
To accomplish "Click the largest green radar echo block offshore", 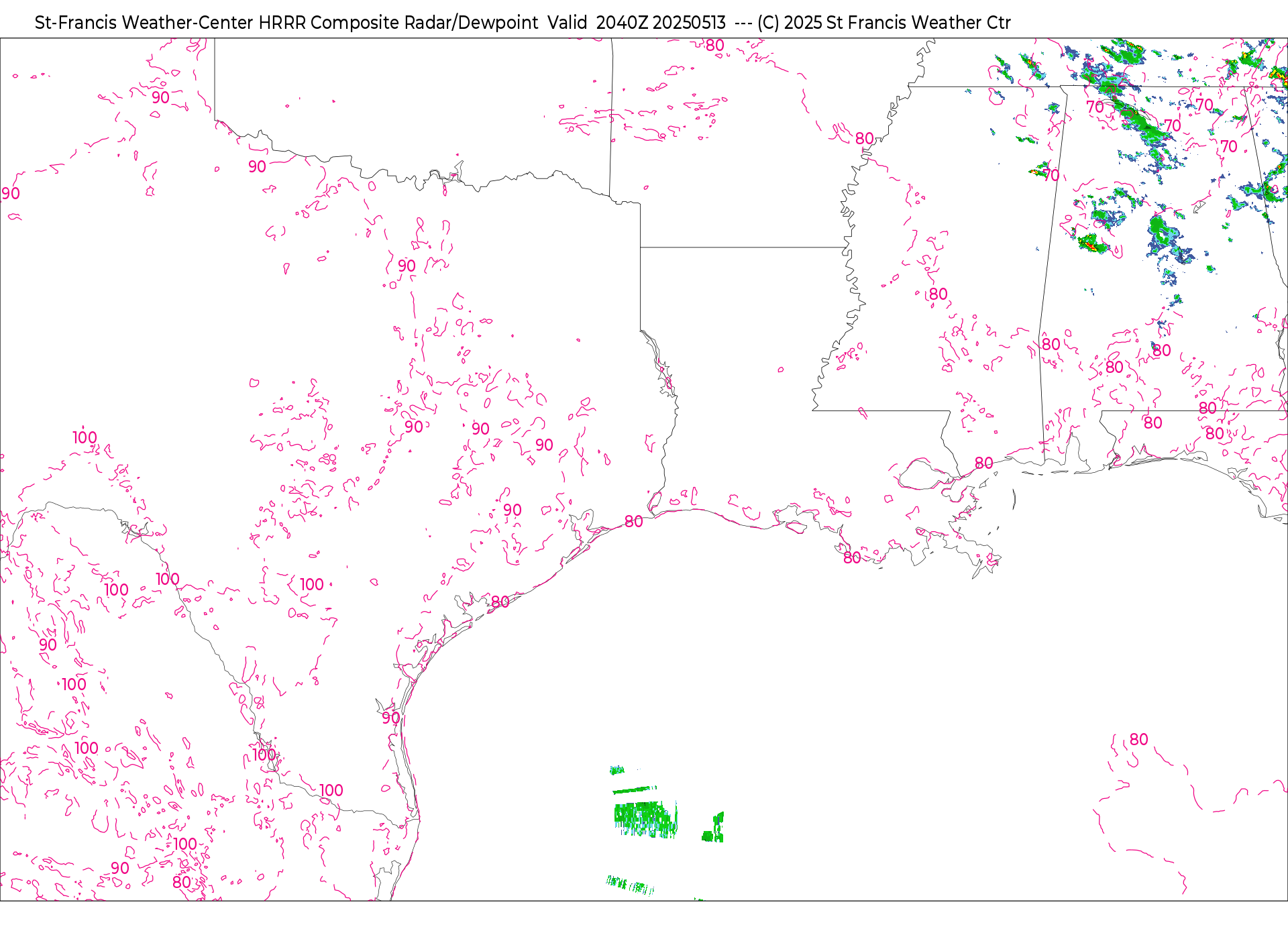I will pos(645,819).
